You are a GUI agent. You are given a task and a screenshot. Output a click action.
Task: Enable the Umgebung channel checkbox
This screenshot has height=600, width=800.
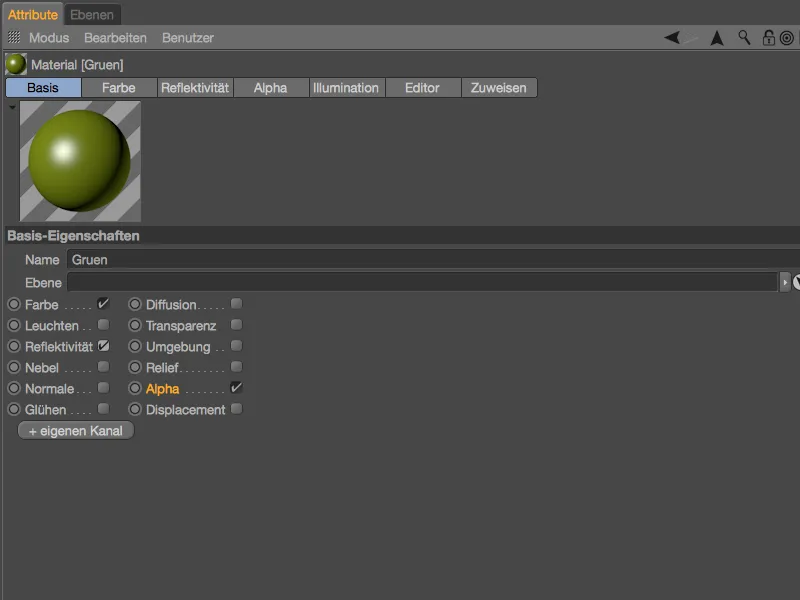coord(236,346)
